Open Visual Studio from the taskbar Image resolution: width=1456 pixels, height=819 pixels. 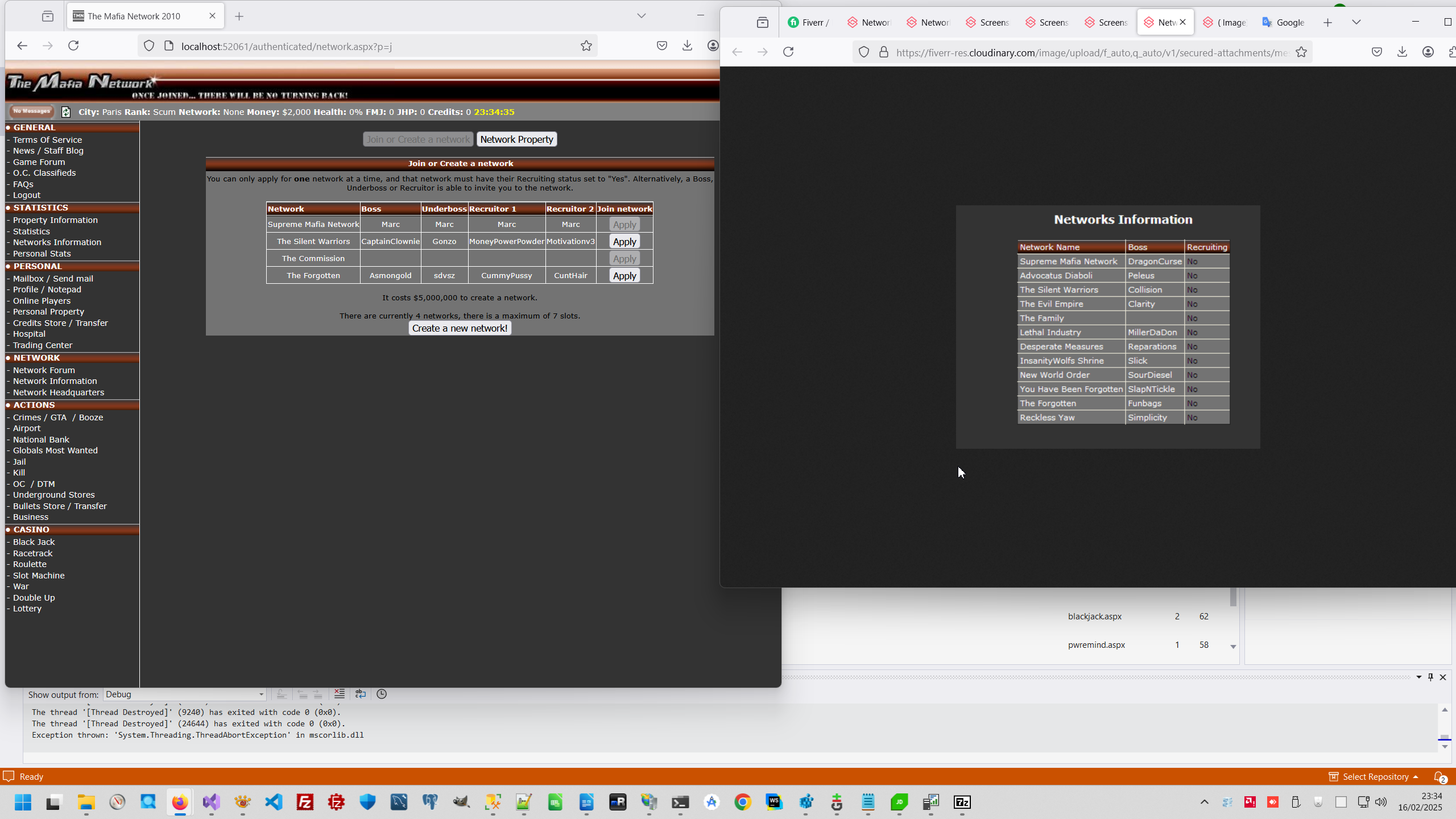[x=212, y=802]
